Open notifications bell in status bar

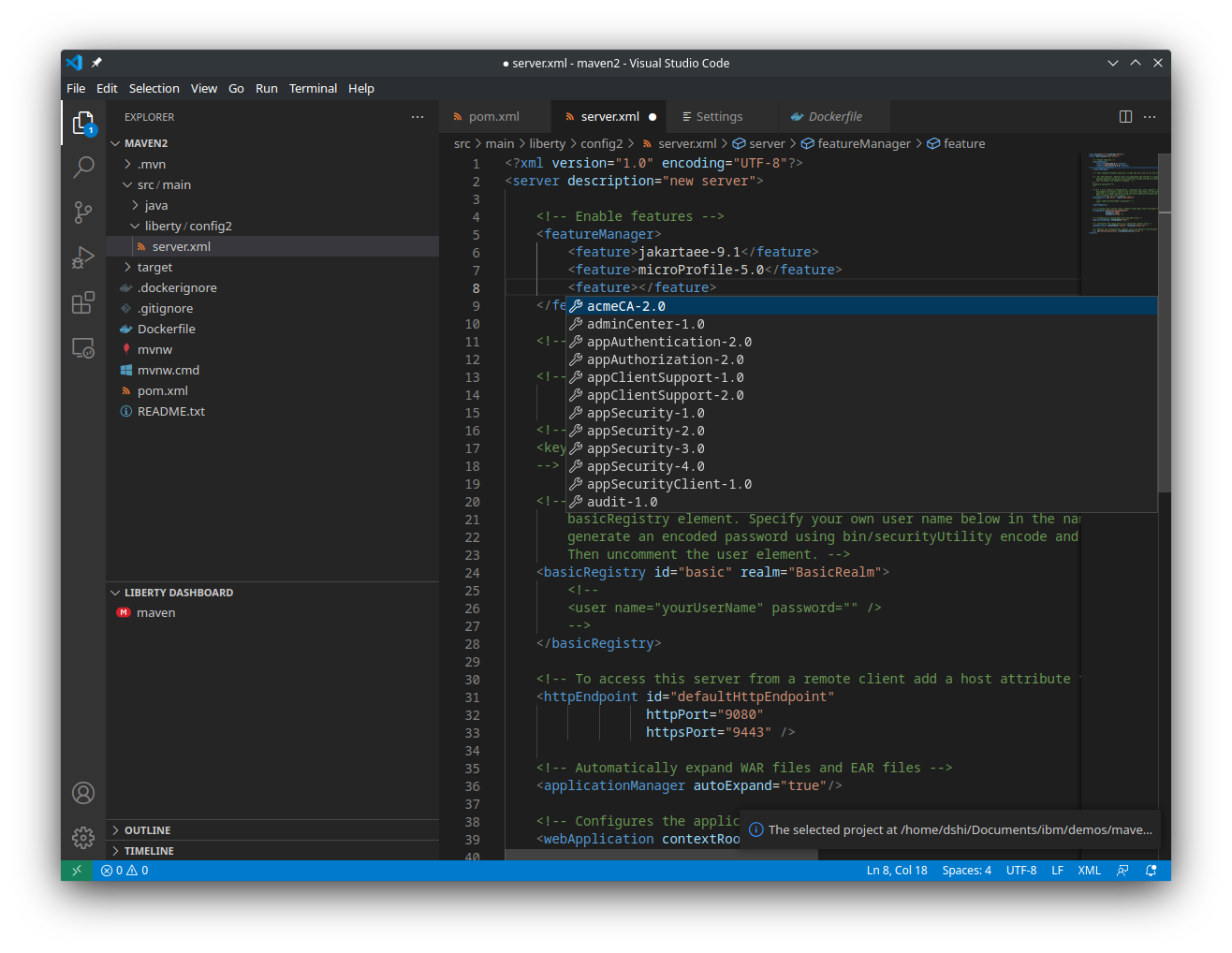(x=1151, y=871)
